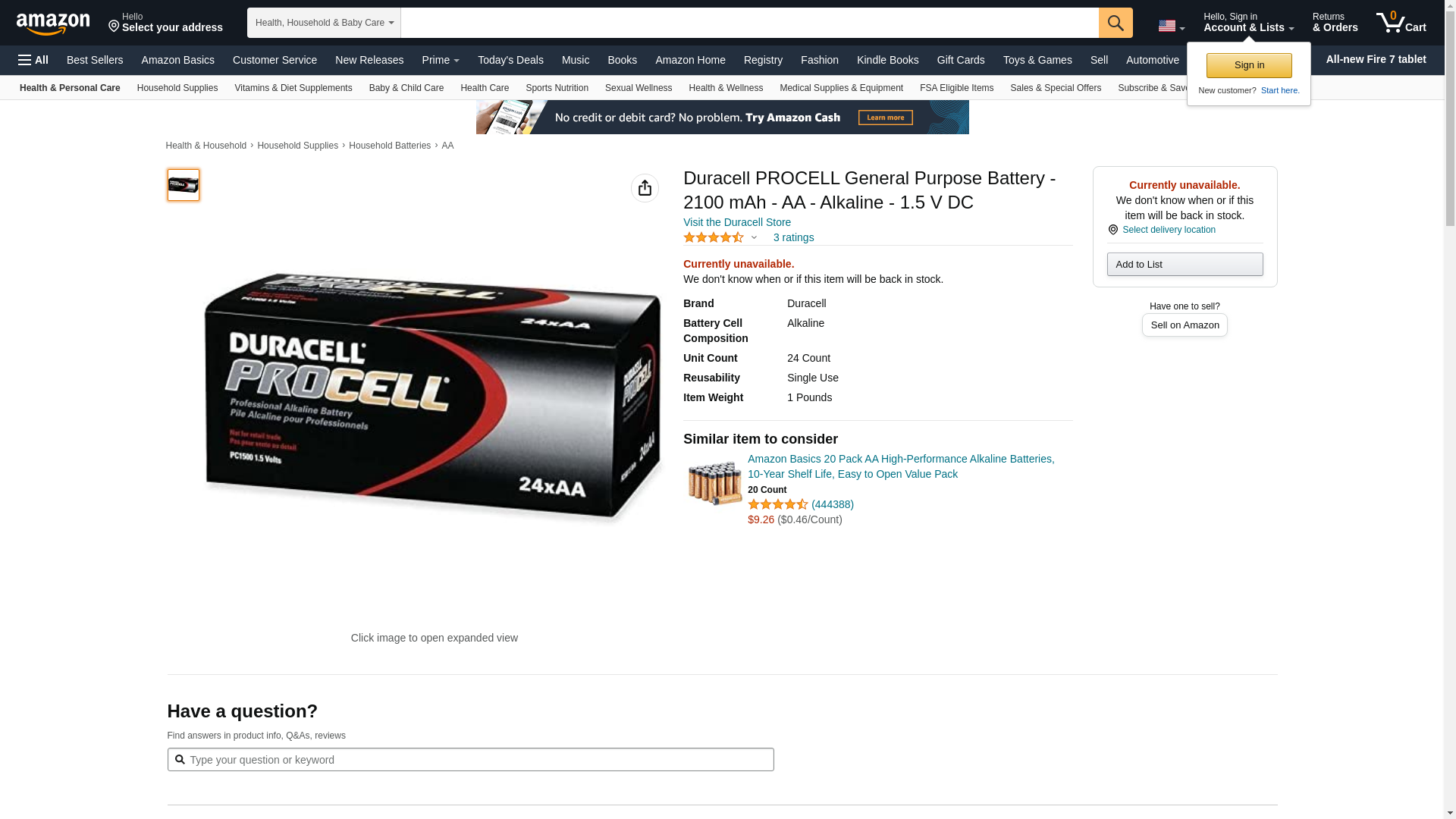Open the shopping cart icon
The image size is (1456, 819).
(x=1401, y=22)
